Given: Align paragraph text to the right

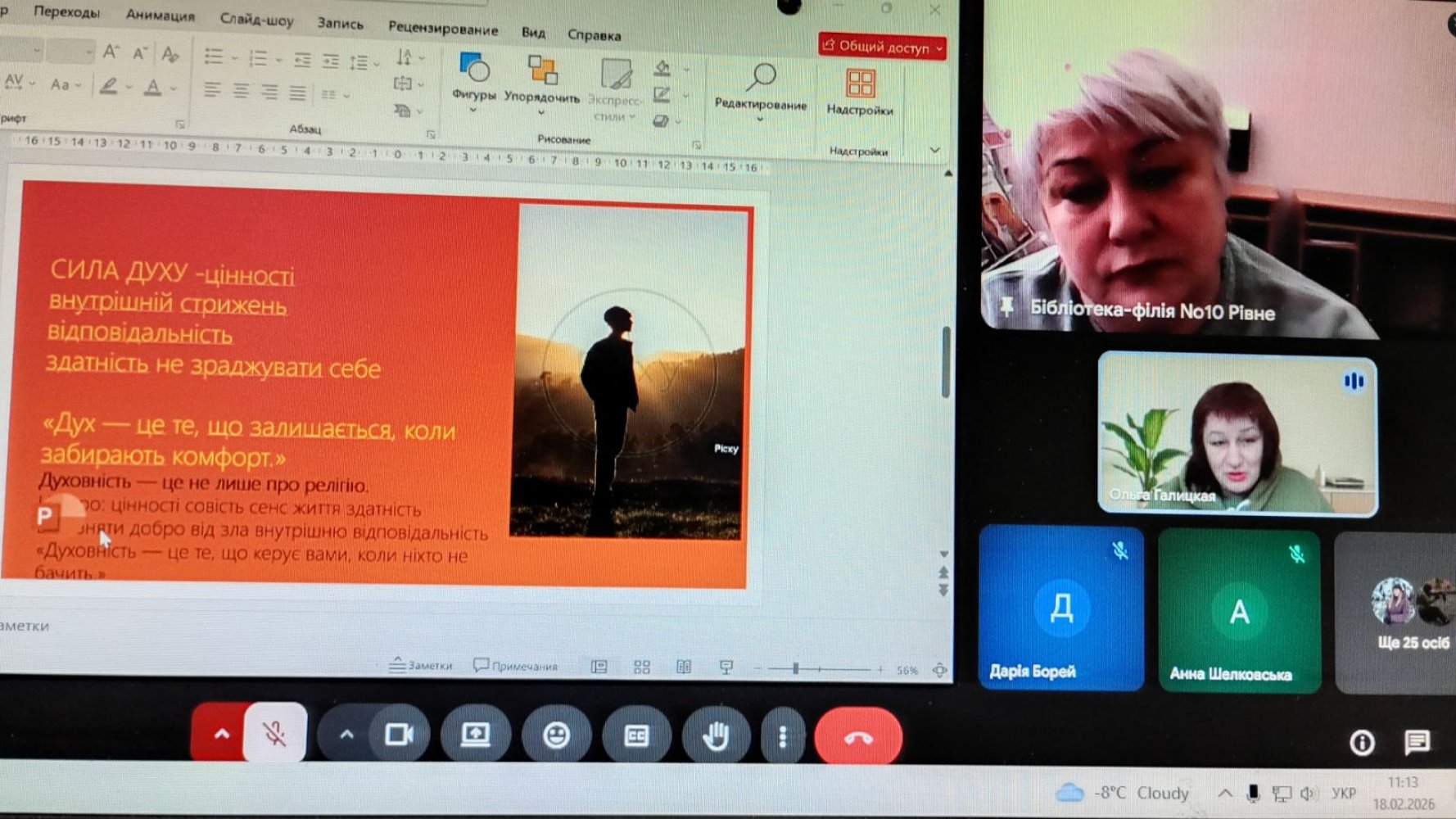Looking at the screenshot, I should 269,92.
